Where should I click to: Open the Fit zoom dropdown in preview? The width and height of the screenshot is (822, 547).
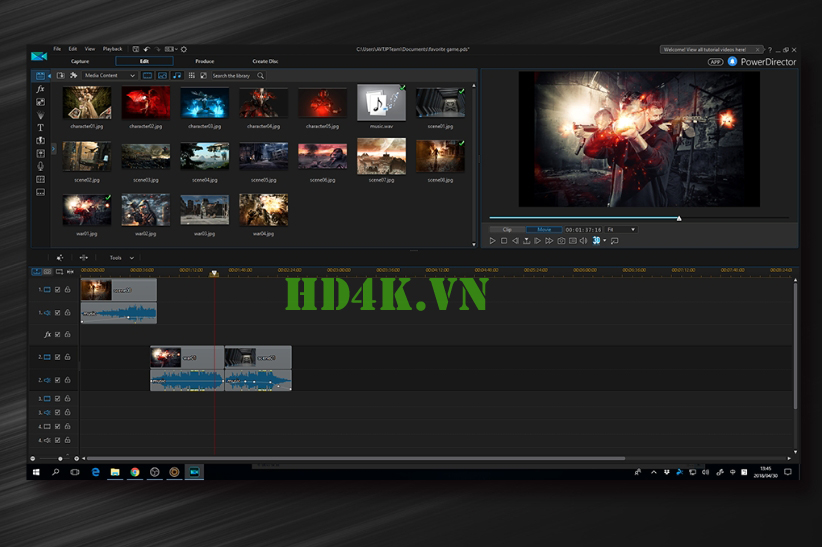(x=621, y=230)
